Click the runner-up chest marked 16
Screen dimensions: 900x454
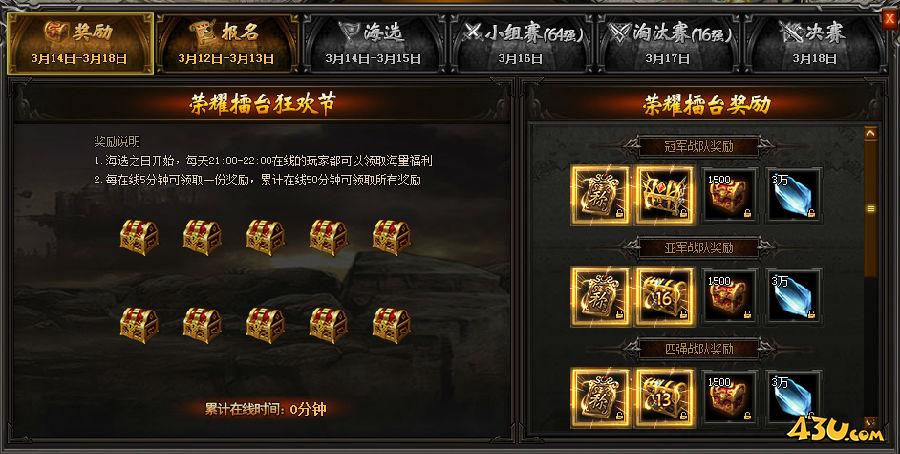tap(665, 297)
